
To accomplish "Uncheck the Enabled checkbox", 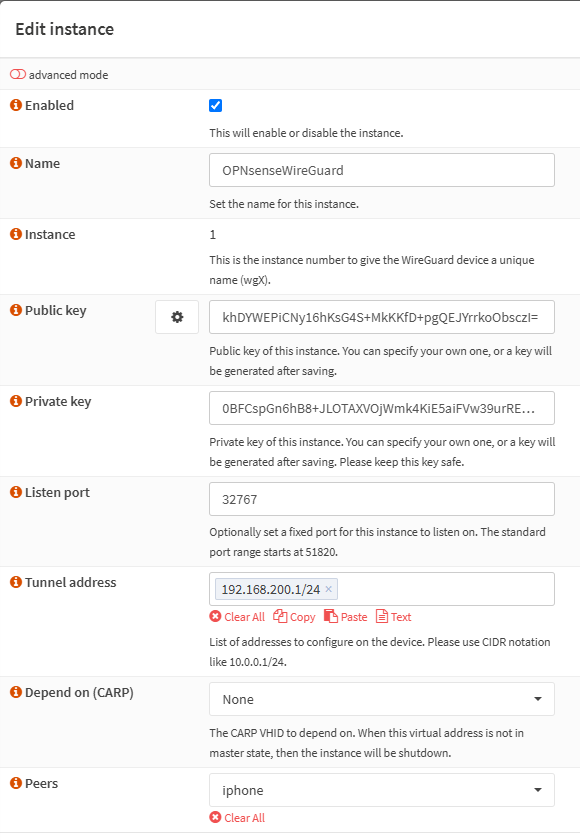I will click(x=215, y=106).
